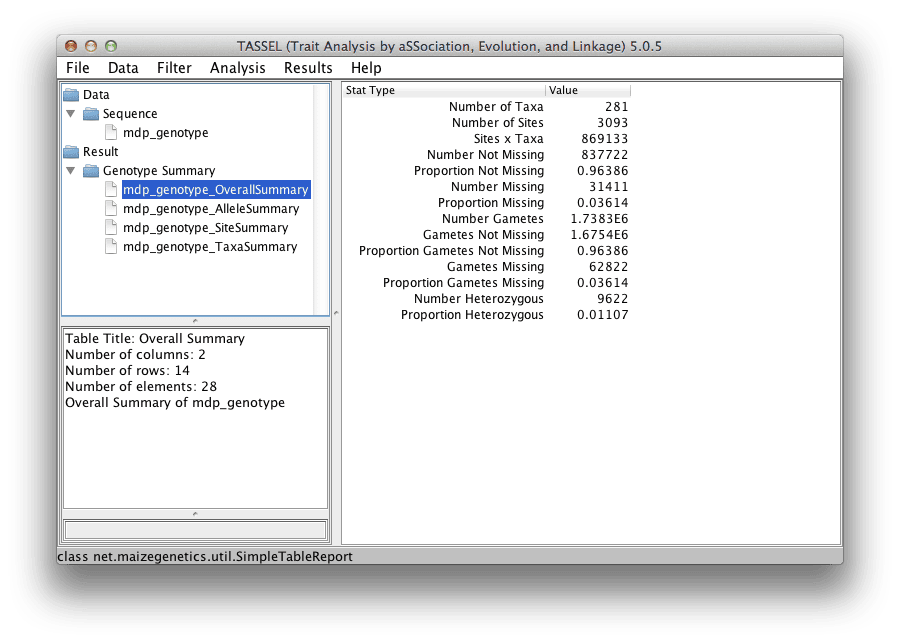Open the Results menu

(x=308, y=68)
